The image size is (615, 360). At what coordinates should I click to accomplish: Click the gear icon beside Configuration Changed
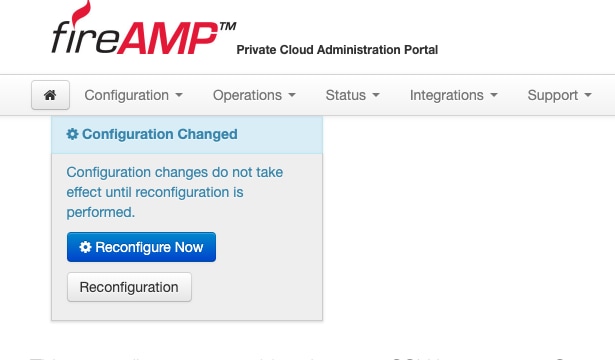72,134
